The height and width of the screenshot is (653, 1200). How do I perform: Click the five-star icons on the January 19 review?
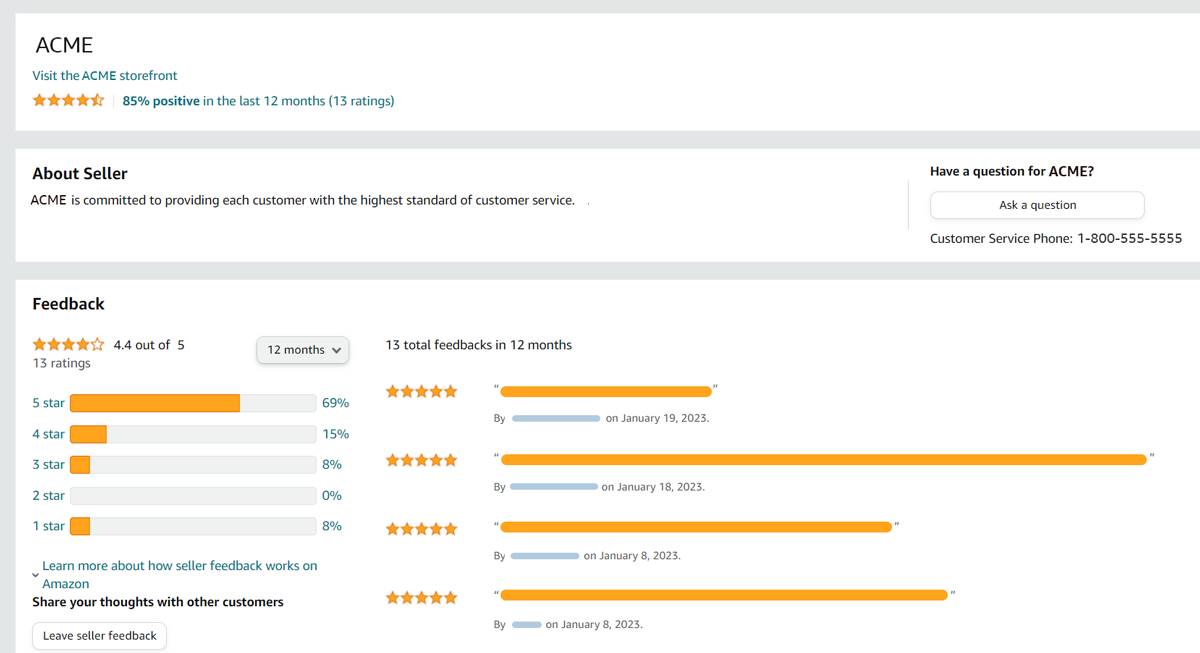tap(421, 391)
